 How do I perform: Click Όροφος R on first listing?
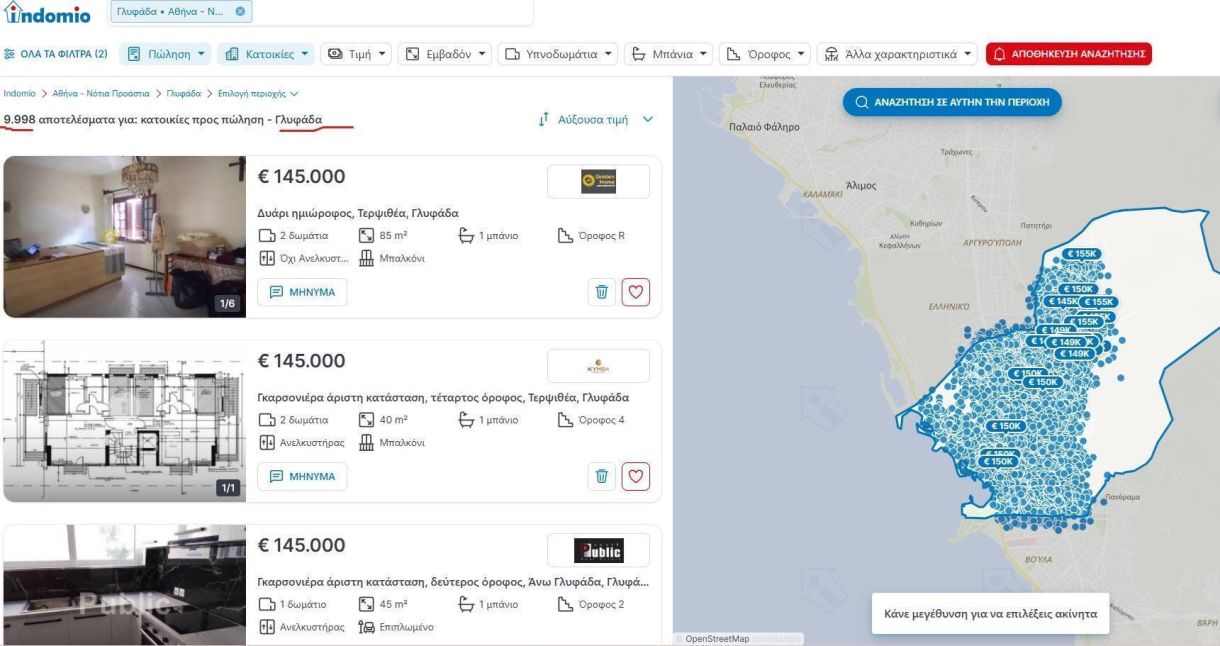click(x=591, y=236)
